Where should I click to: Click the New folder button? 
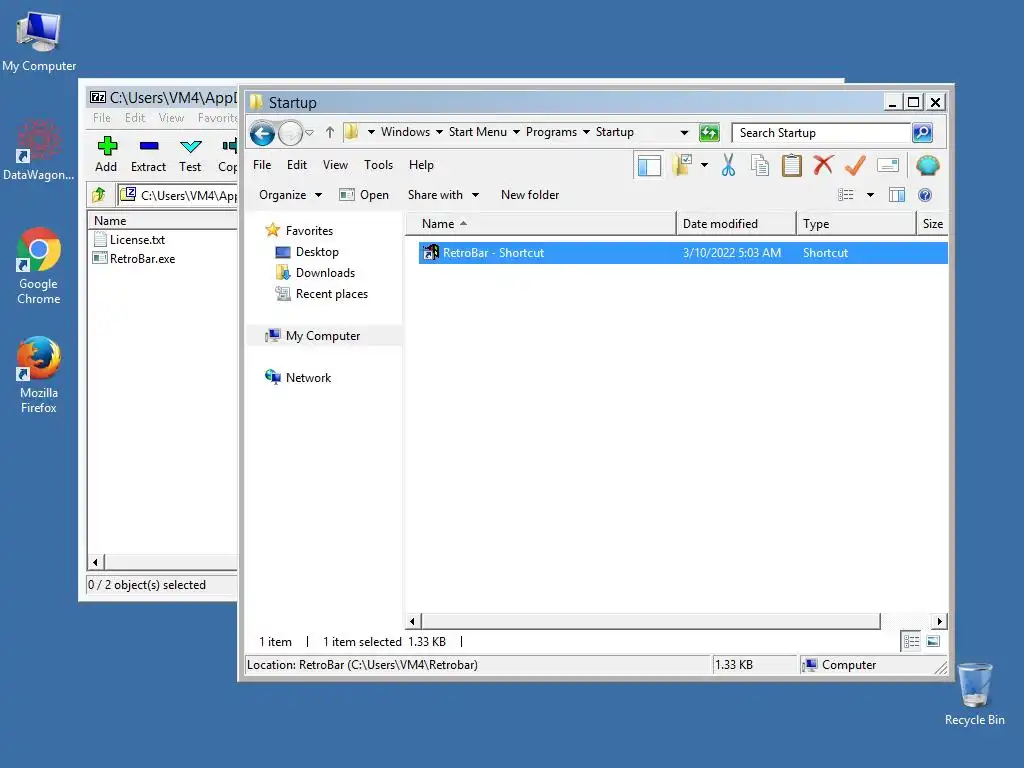[x=530, y=195]
